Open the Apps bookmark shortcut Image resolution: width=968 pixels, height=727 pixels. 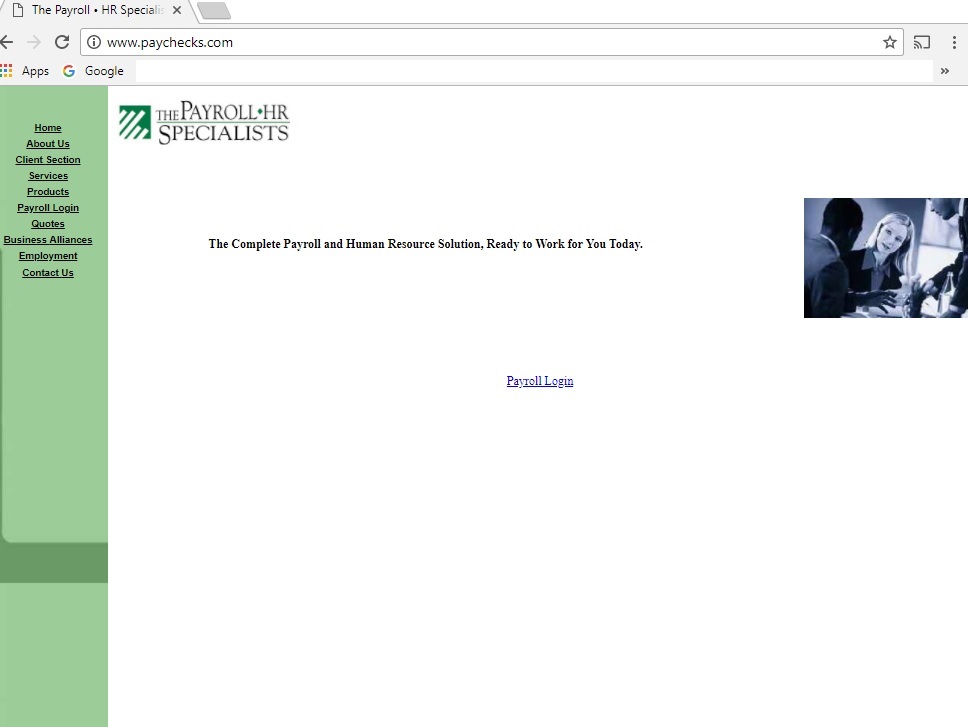click(x=25, y=71)
